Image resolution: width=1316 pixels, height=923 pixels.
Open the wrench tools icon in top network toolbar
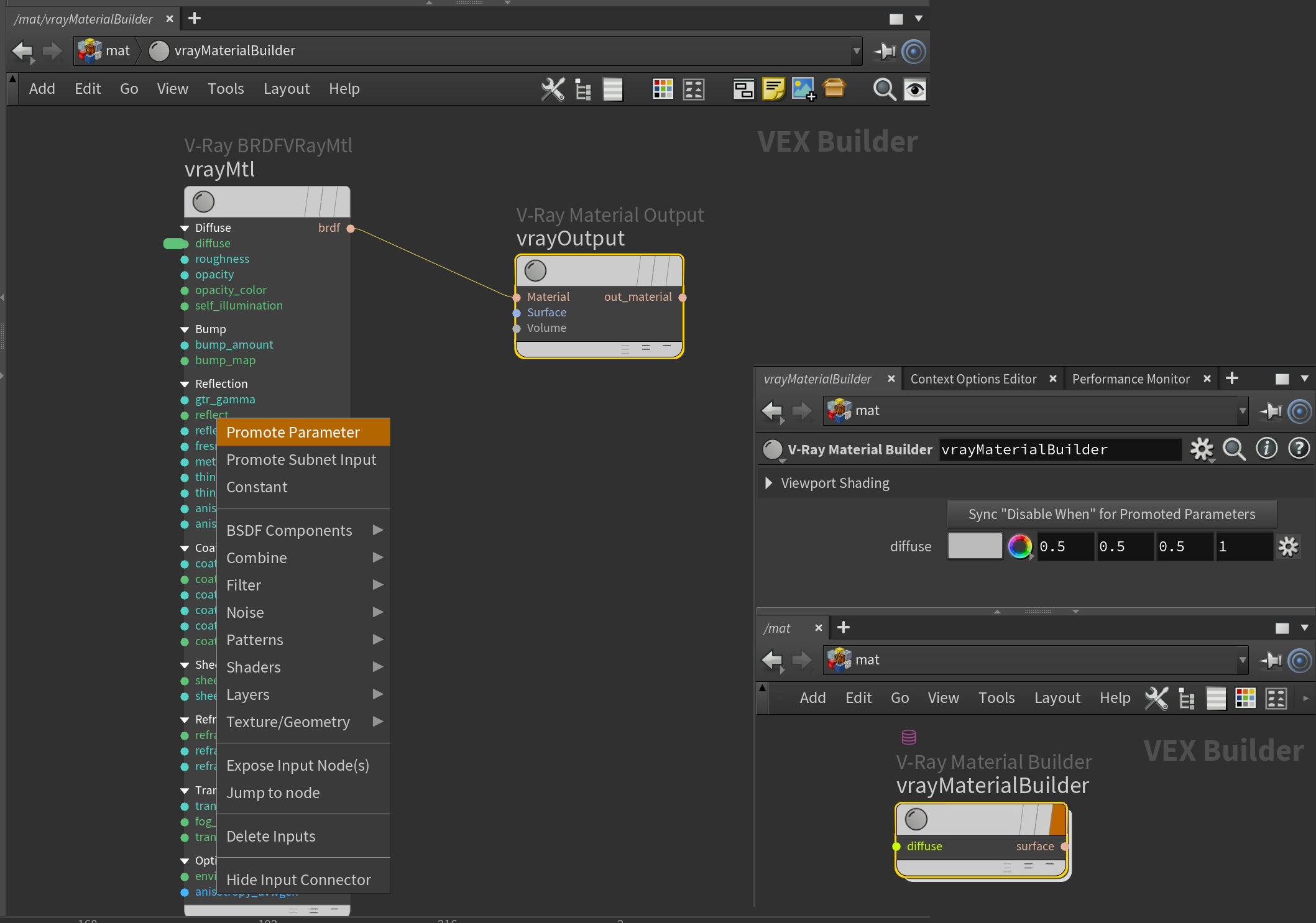tap(553, 90)
